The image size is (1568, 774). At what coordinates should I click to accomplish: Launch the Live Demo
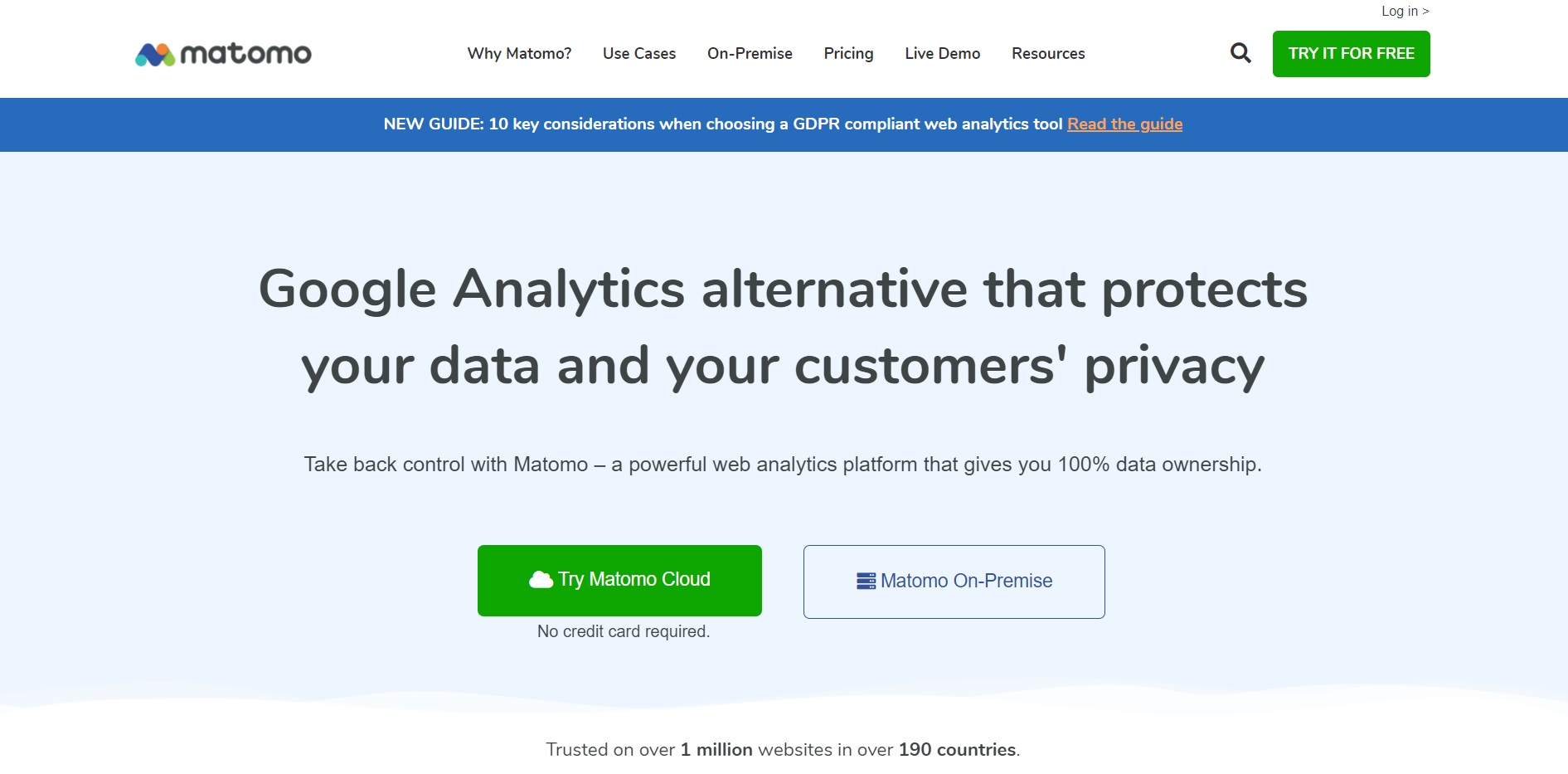pyautogui.click(x=942, y=53)
